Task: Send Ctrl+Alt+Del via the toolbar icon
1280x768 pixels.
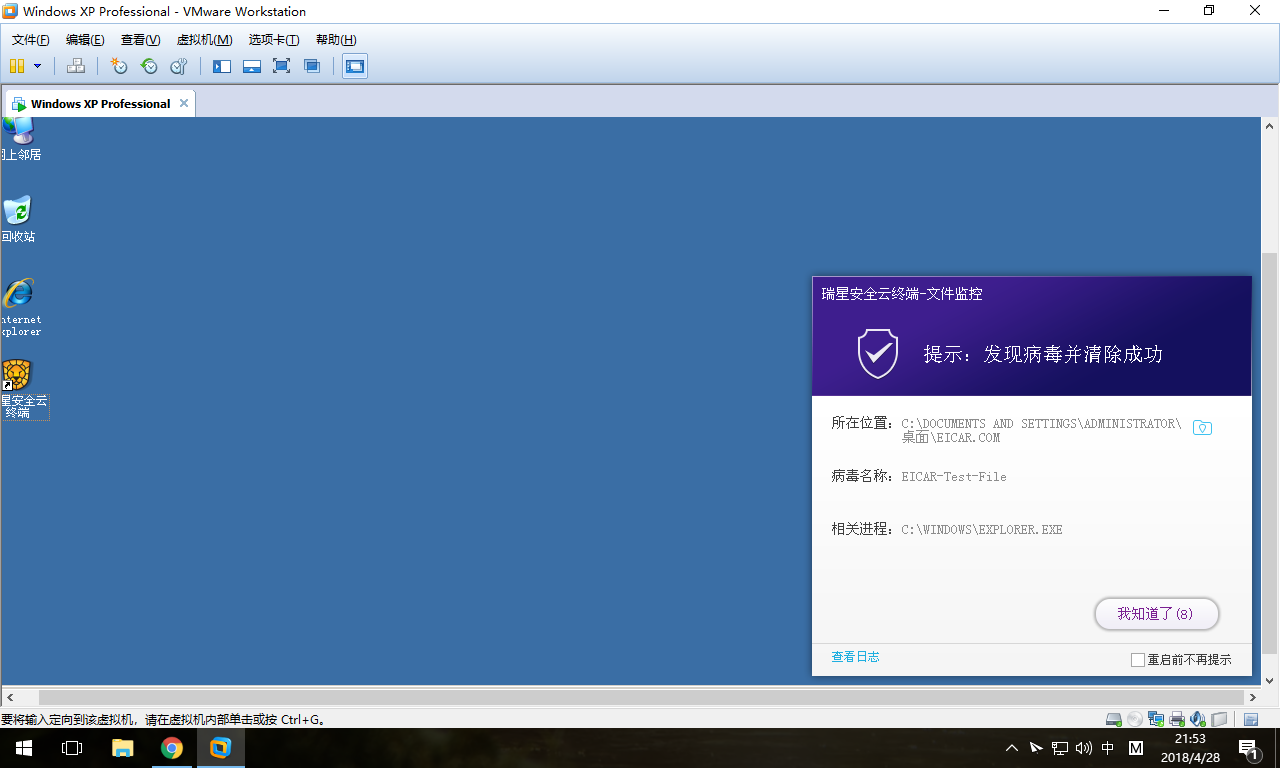Action: (x=76, y=66)
